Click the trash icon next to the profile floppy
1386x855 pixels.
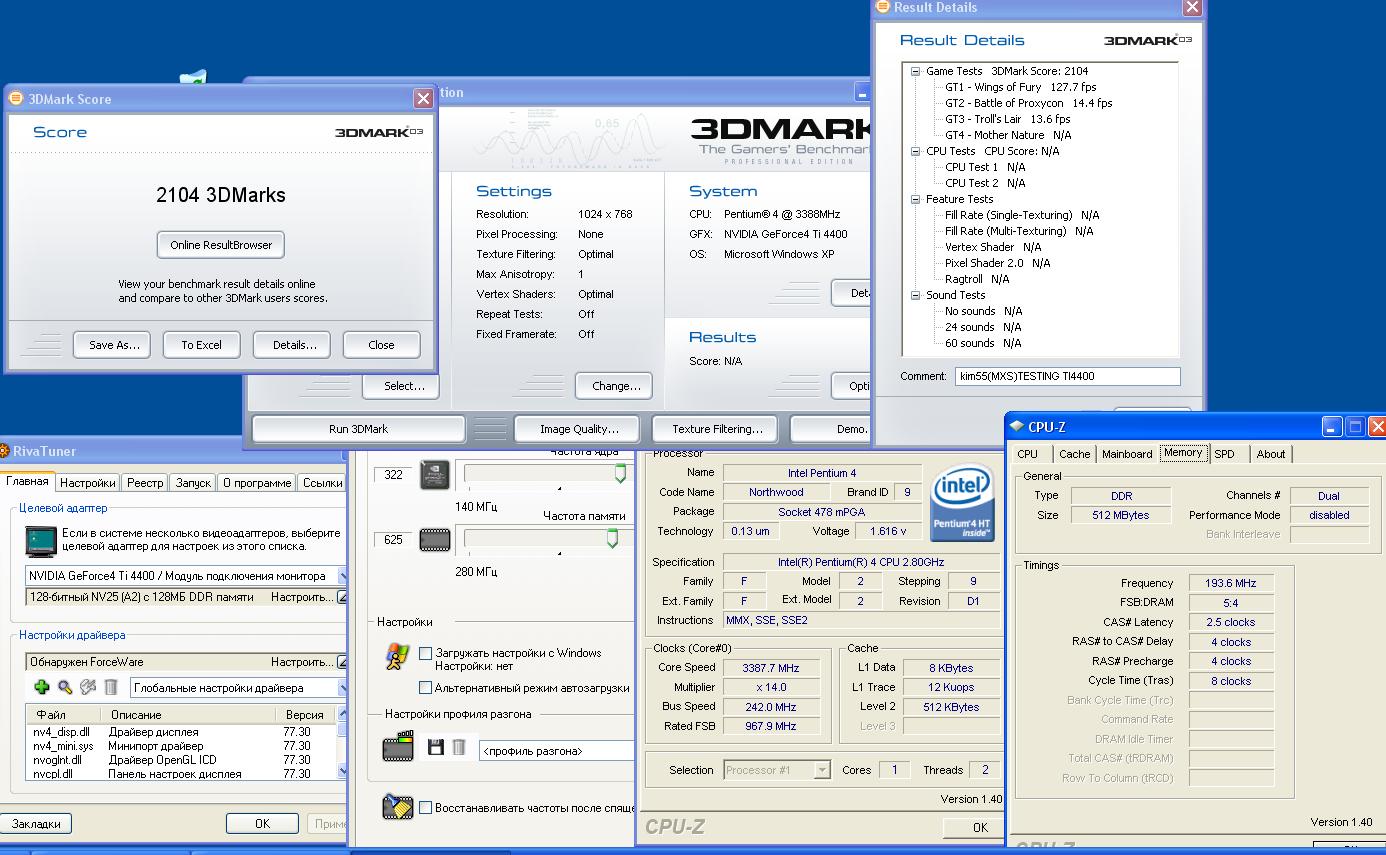tap(458, 747)
